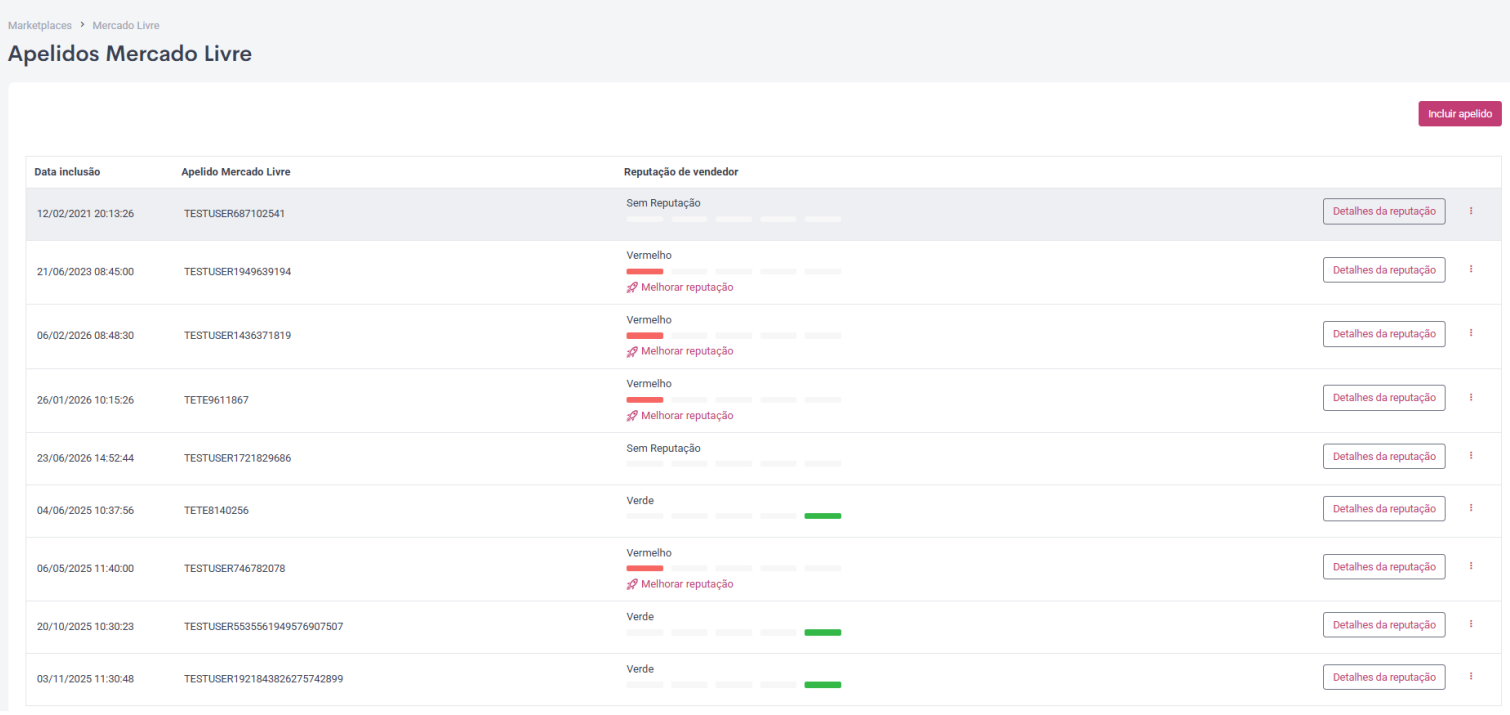1510x715 pixels.
Task: Select nickname TESTUSER746782078
Action: click(x=234, y=569)
